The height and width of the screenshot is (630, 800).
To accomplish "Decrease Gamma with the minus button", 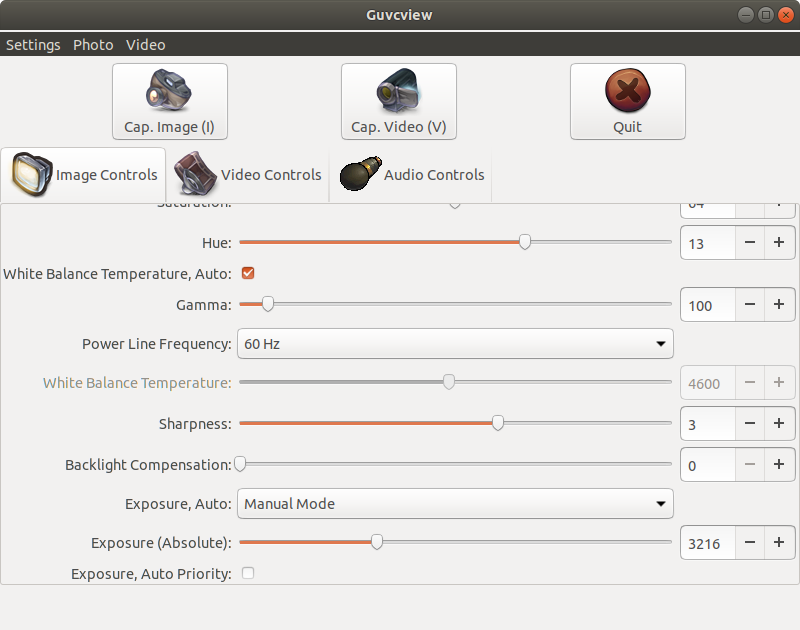I will point(750,305).
